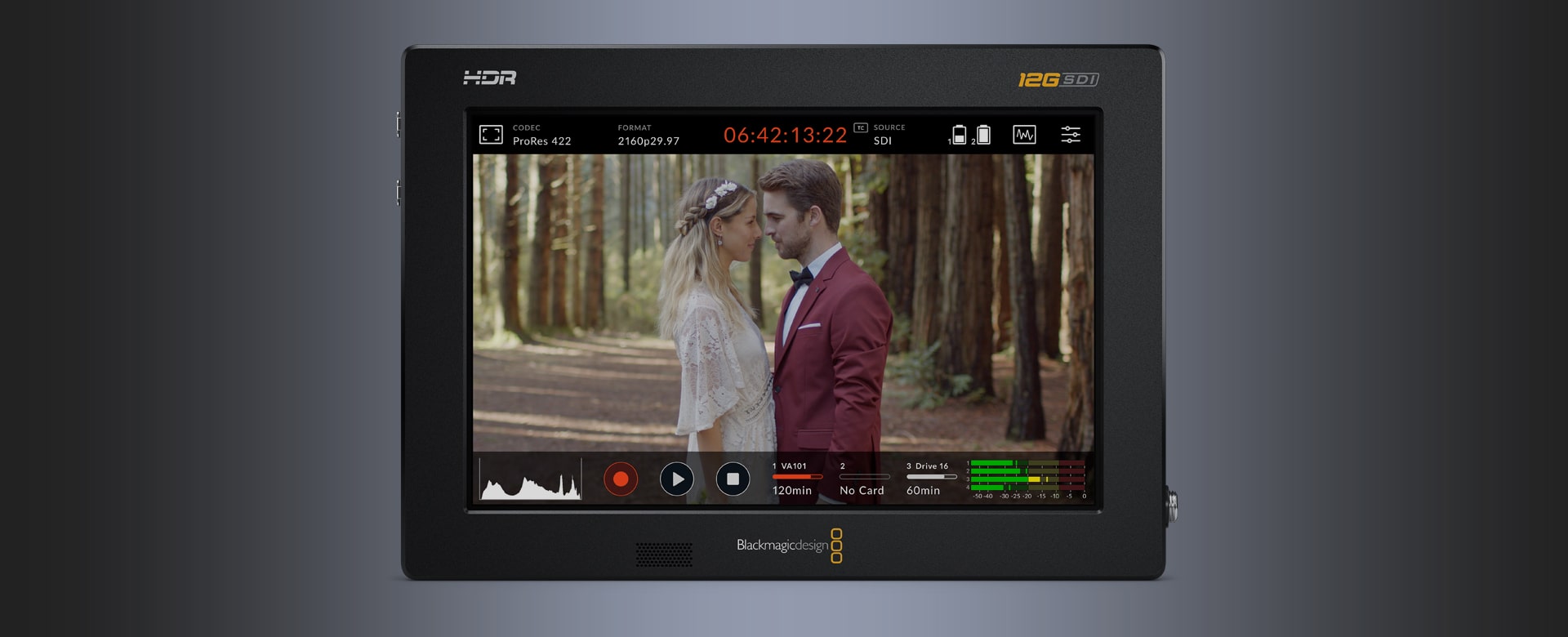Screen dimensions: 1568x637
Task: Tap the small TC timecode icon
Action: [x=860, y=127]
